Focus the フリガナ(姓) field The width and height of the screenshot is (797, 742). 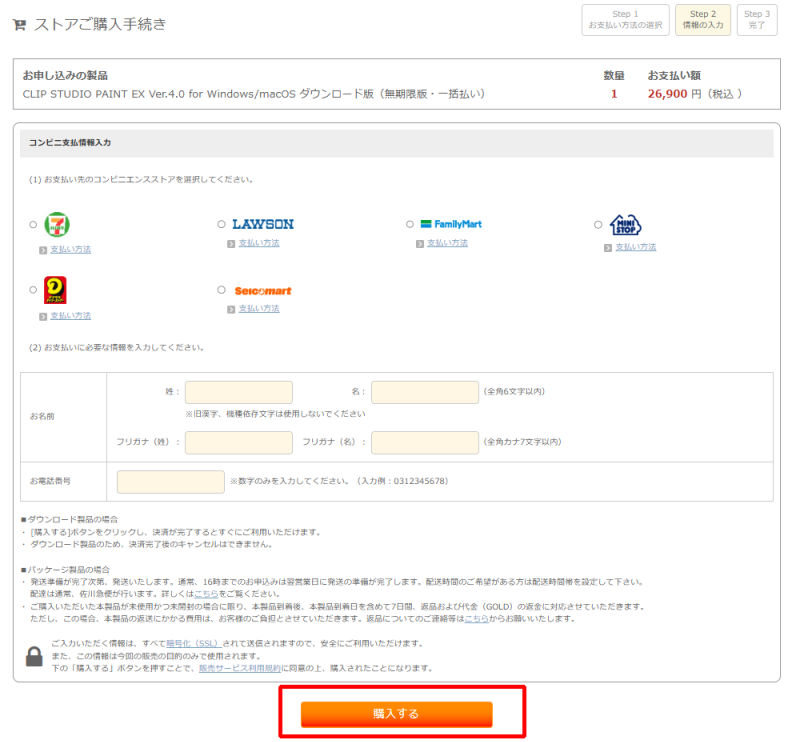(x=239, y=442)
